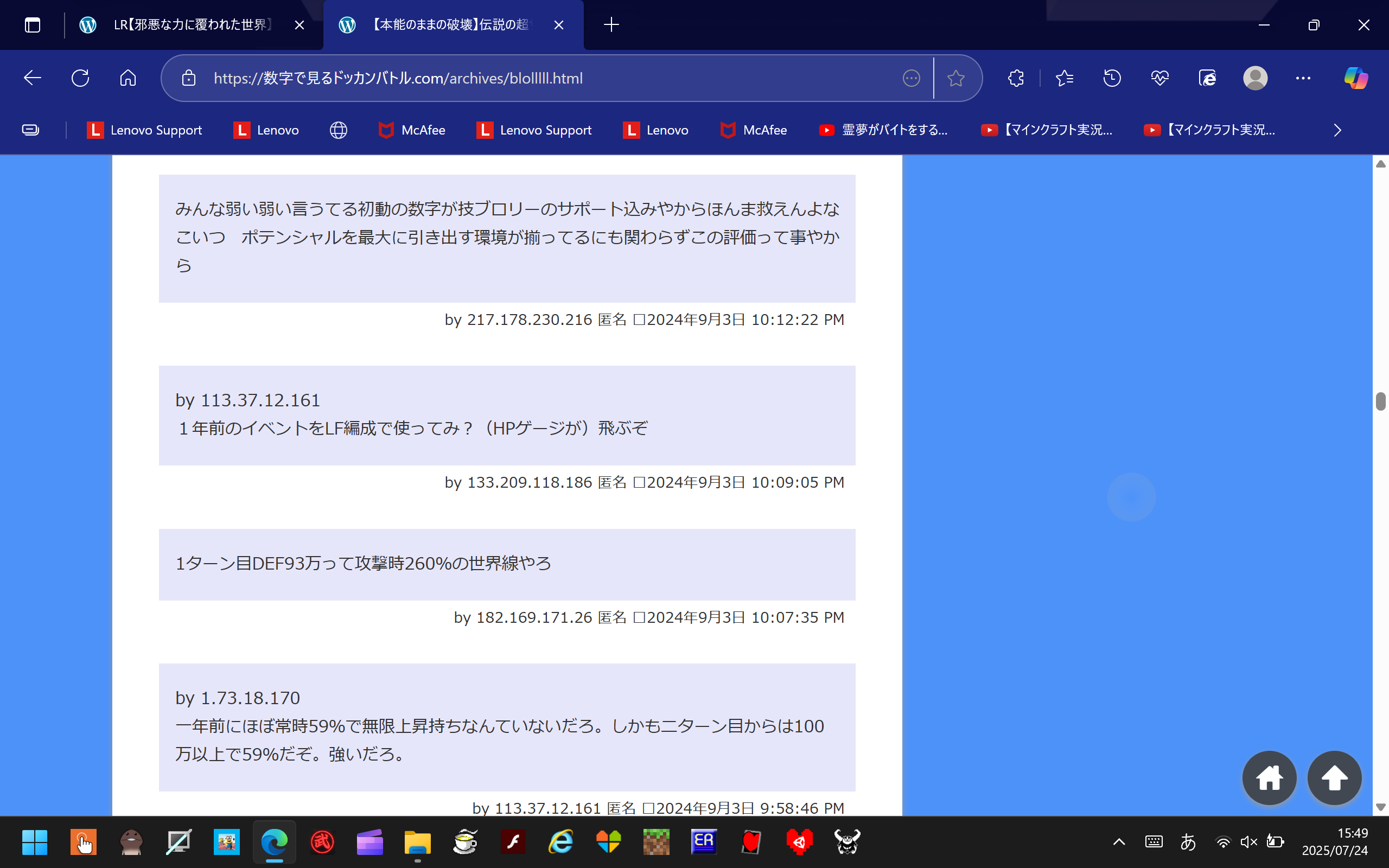Open the Internet Explorer taskbar icon
Image resolution: width=1389 pixels, height=868 pixels.
[561, 842]
